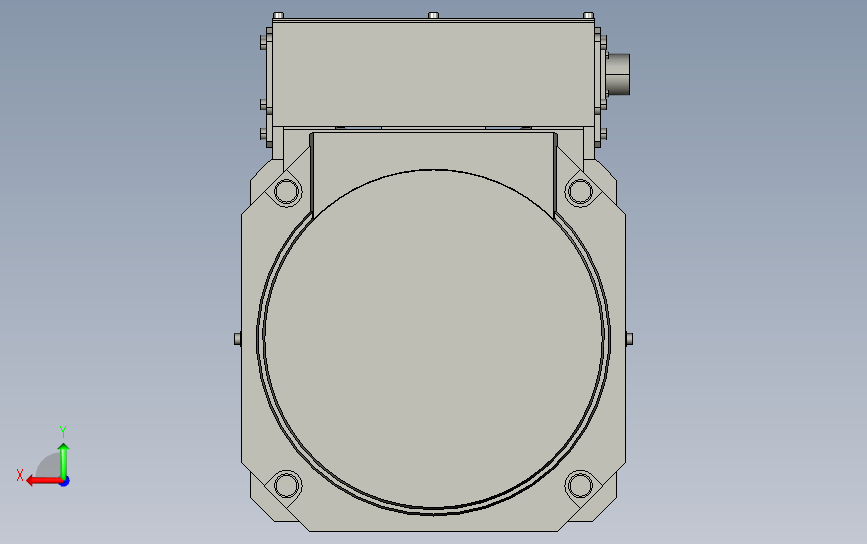Pick the lower-left mounting hole on the flange
Image resolution: width=867 pixels, height=544 pixels.
point(287,485)
